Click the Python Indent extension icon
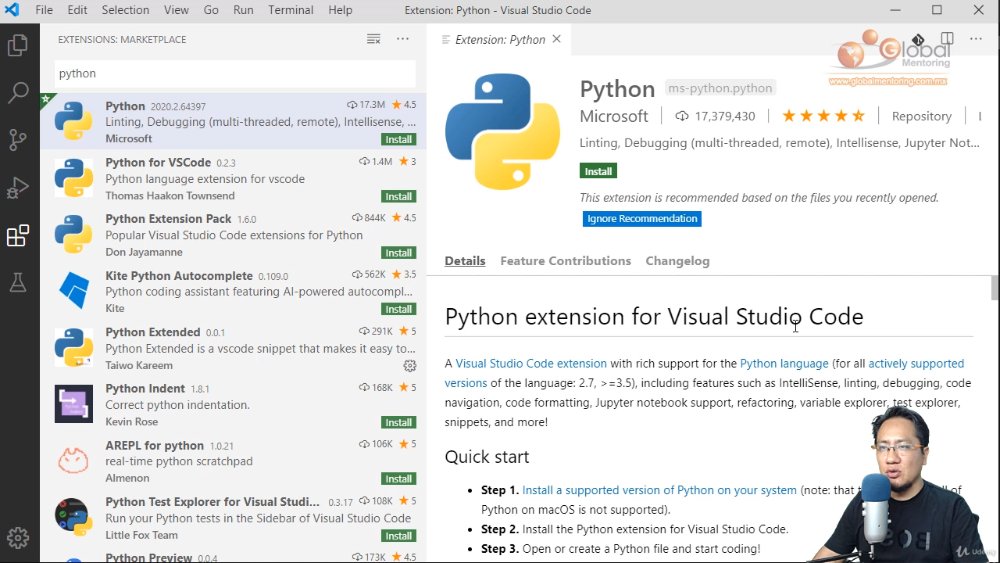The image size is (1000, 563). 74,404
